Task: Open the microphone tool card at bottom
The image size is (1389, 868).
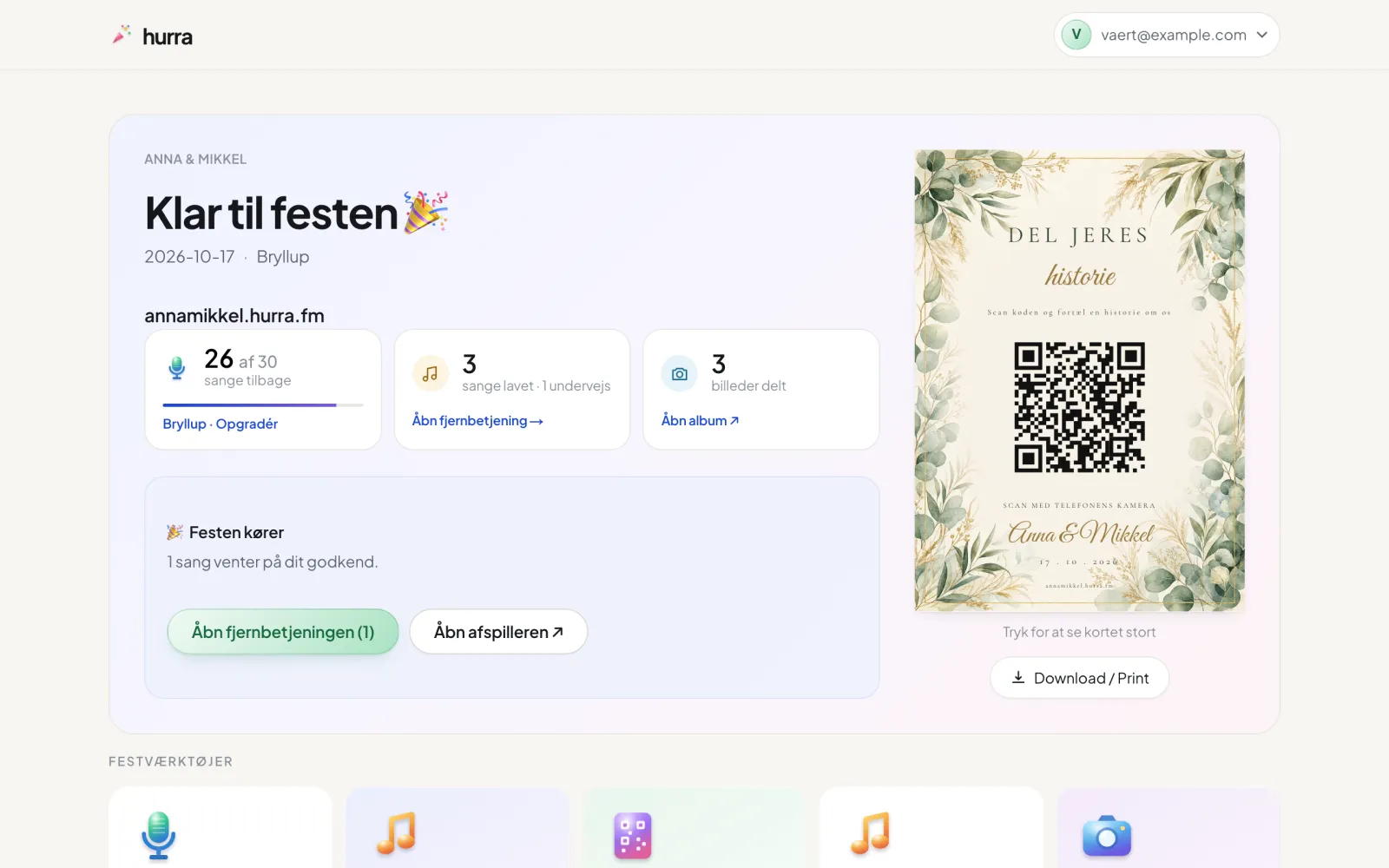Action: [221, 827]
